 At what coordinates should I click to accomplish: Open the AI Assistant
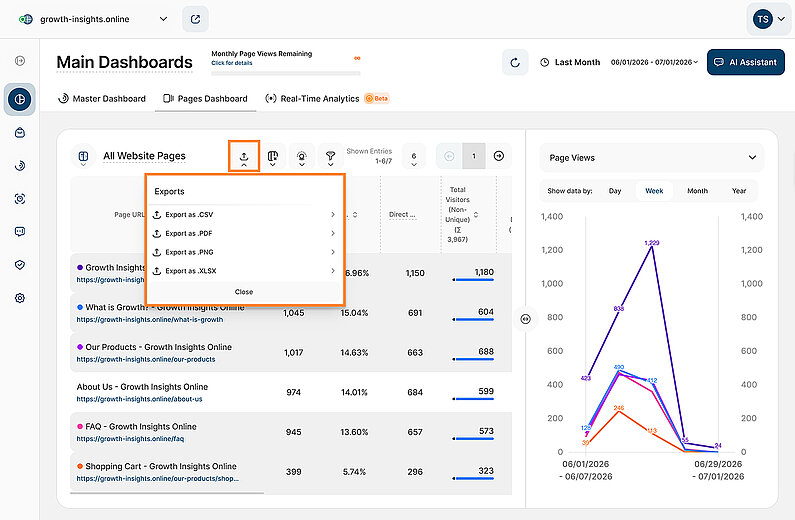pos(746,62)
